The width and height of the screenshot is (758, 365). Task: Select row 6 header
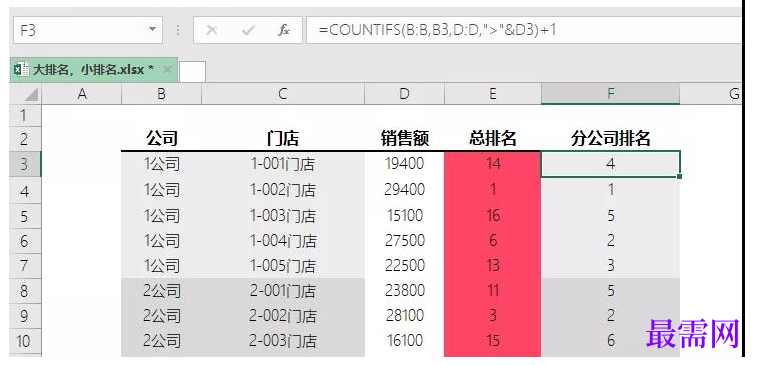tap(25, 240)
